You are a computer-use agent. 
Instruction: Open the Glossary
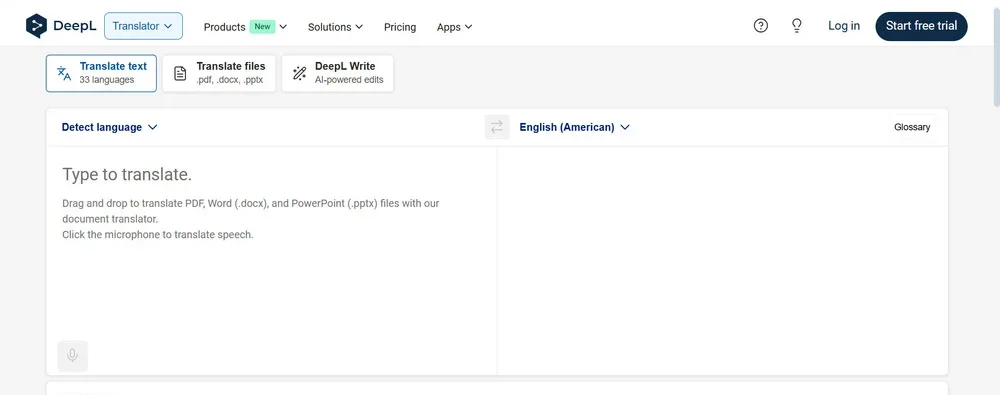(x=912, y=127)
